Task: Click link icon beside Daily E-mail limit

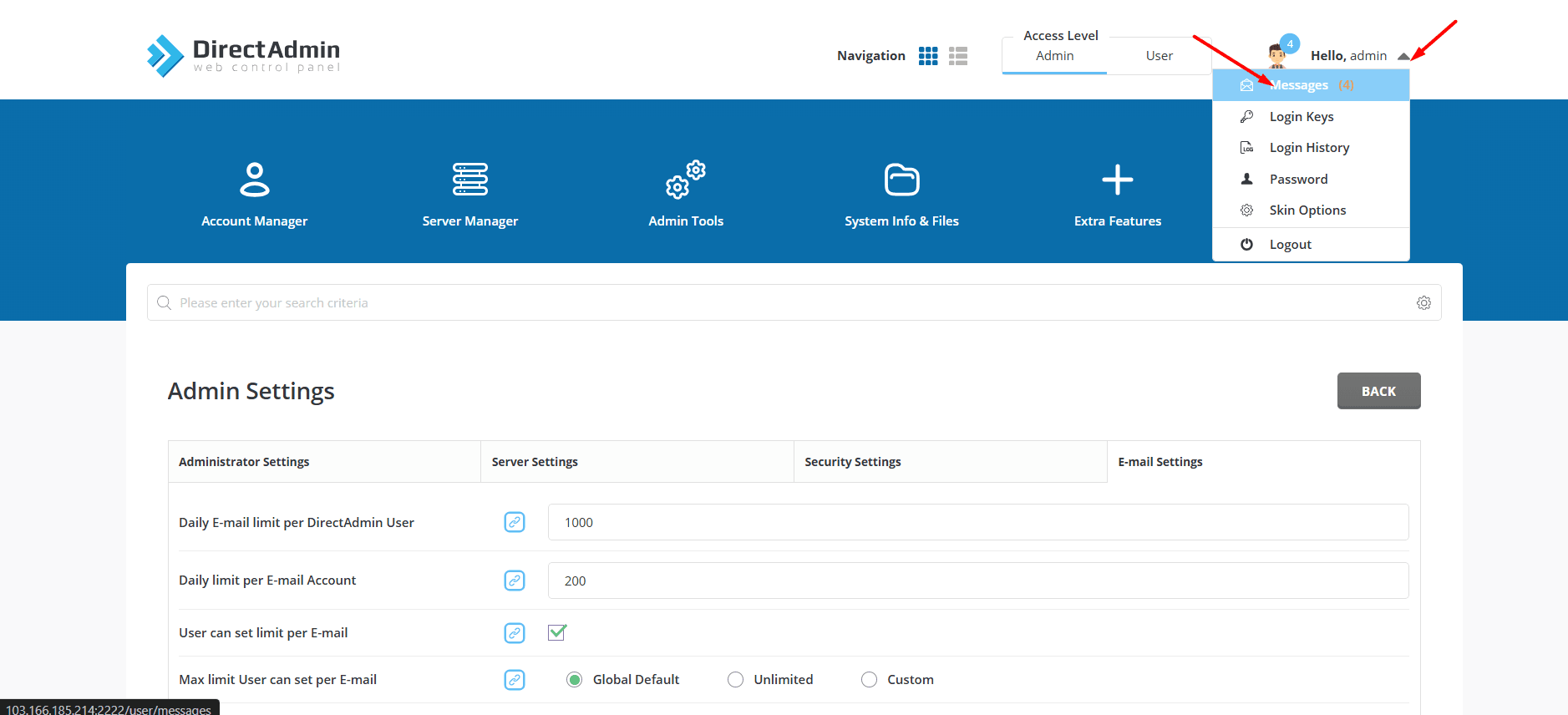Action: click(515, 522)
